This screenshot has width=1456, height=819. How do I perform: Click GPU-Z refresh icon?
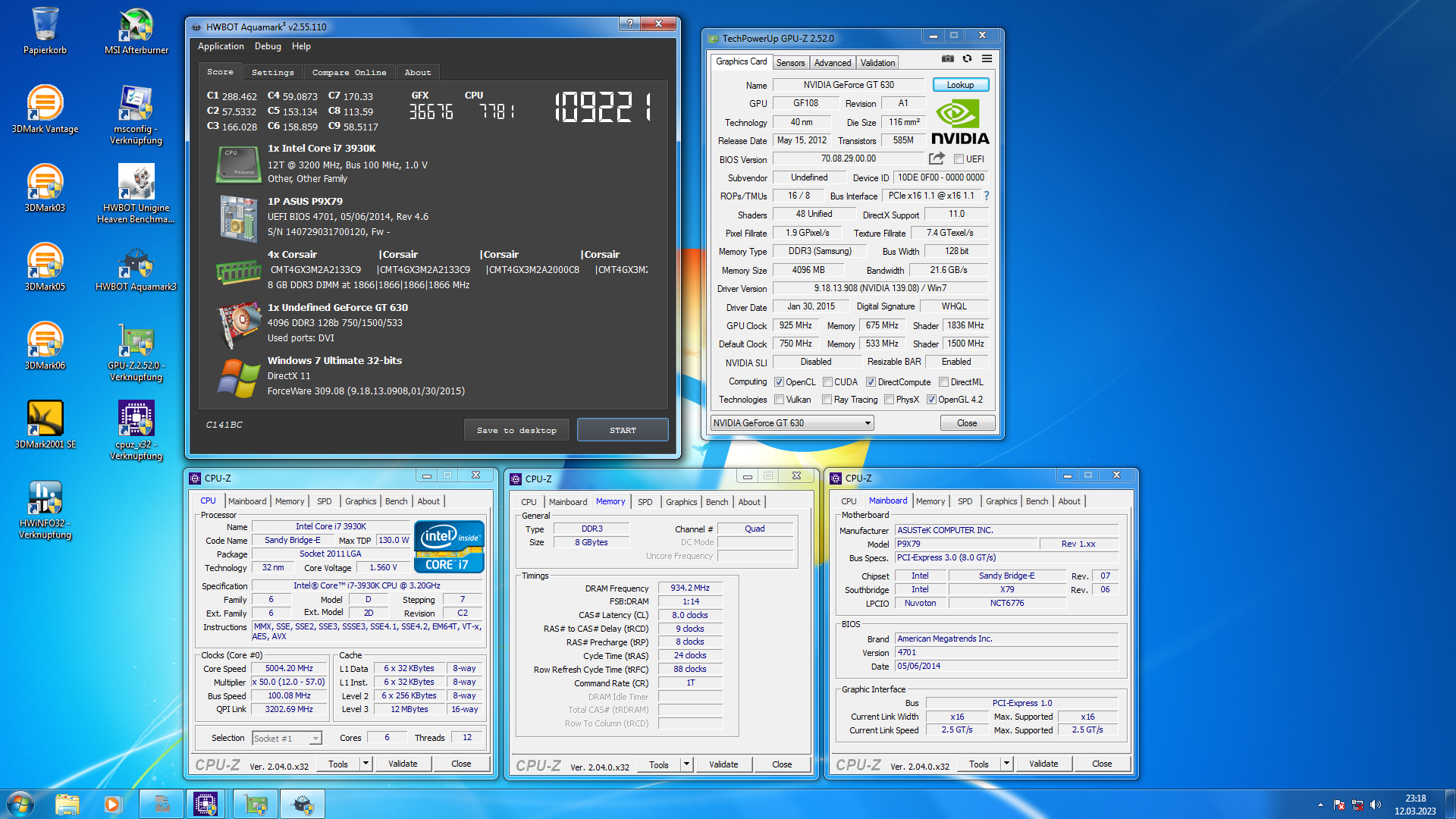pos(967,58)
